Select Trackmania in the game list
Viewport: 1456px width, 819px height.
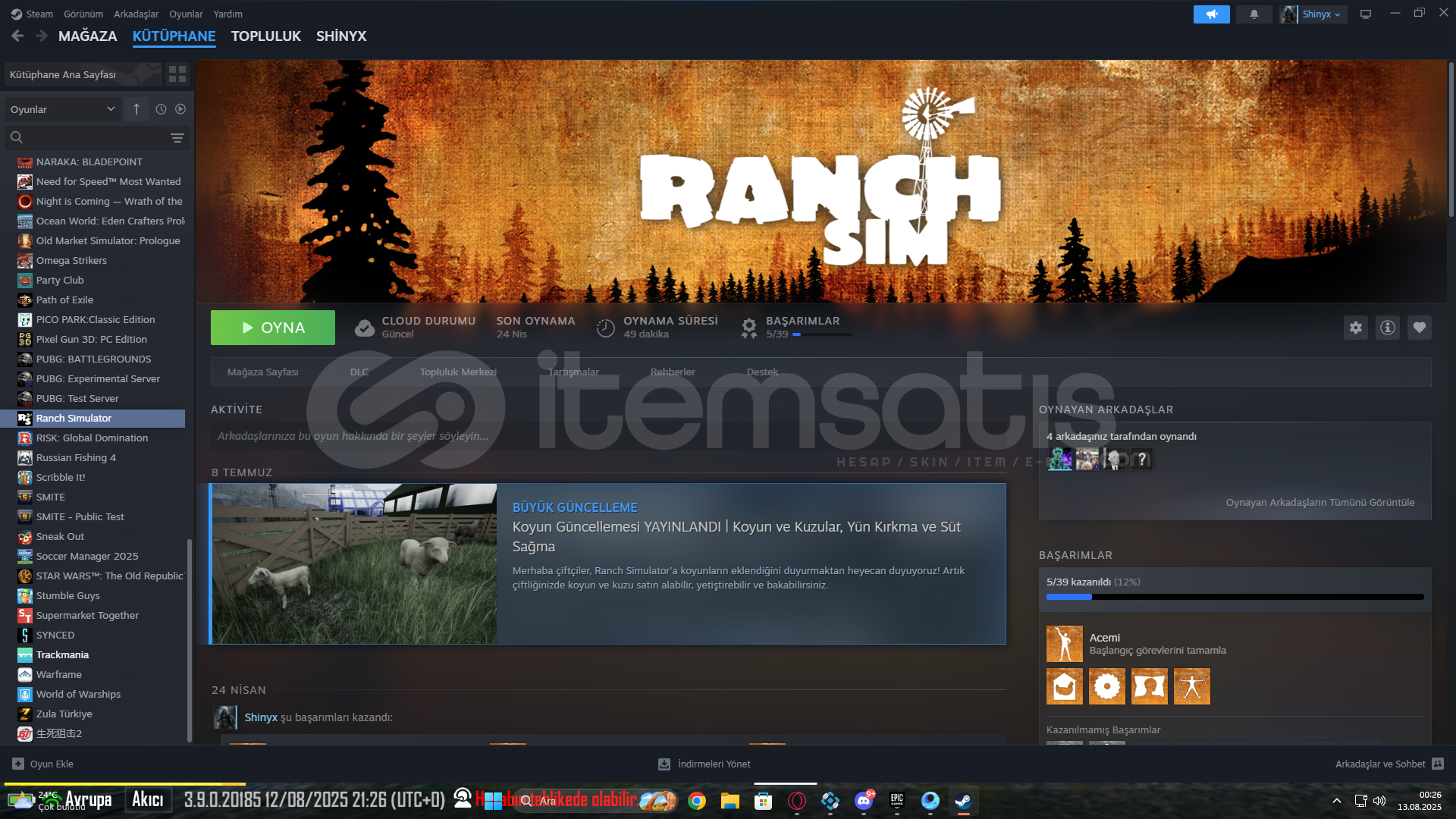point(93,654)
